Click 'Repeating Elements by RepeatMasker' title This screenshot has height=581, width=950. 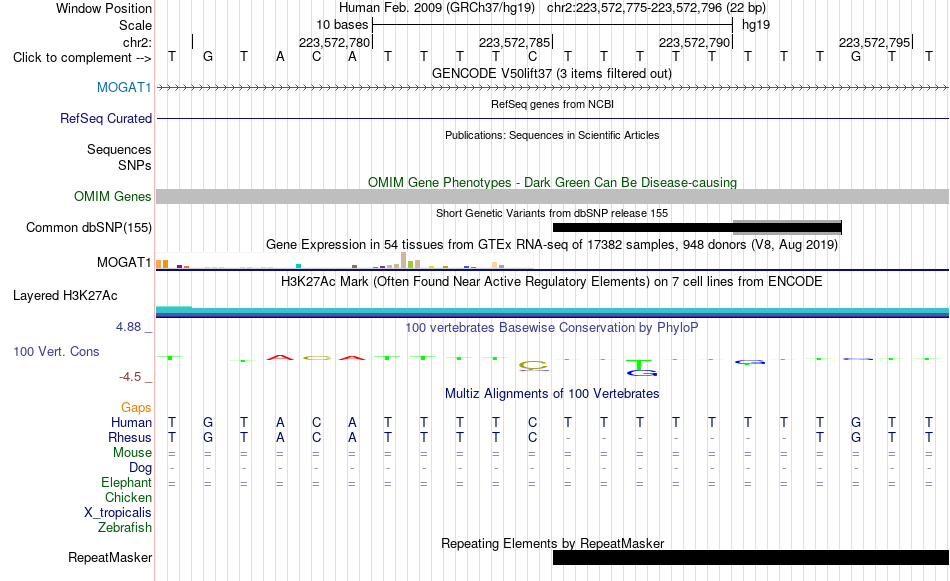coord(552,543)
